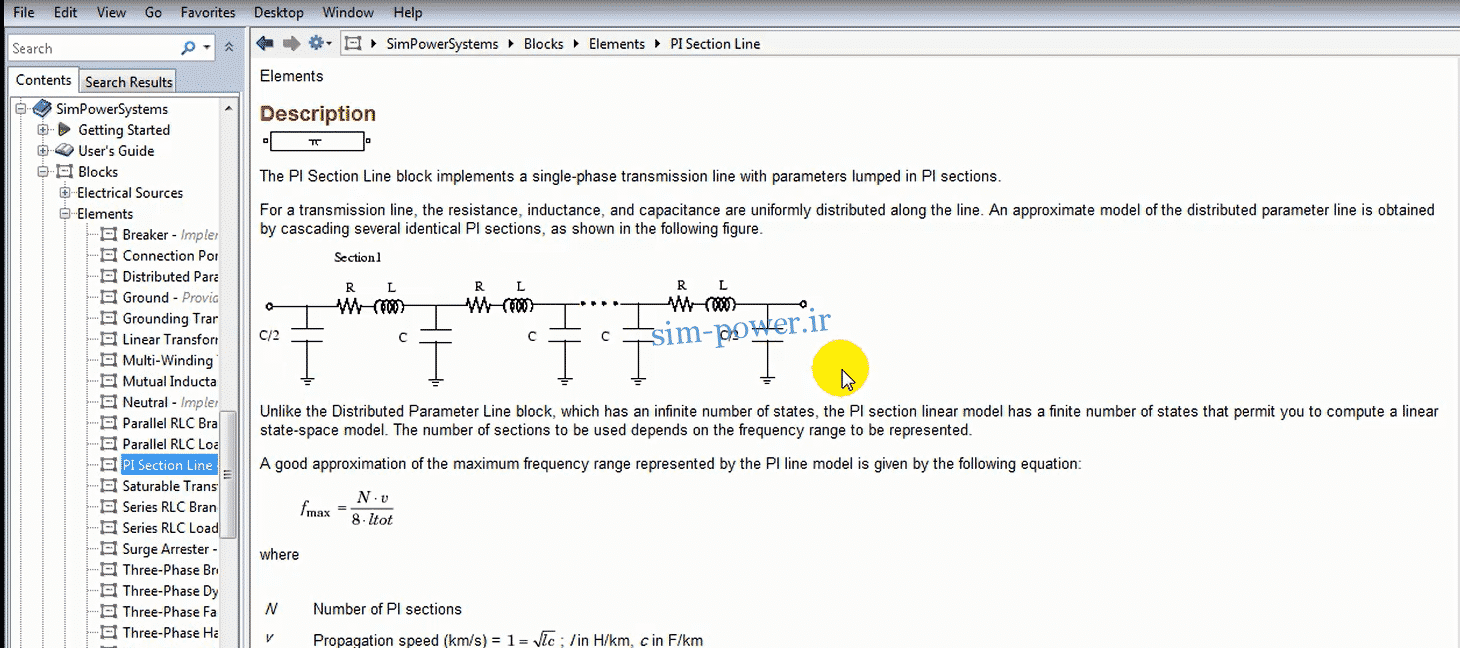Click the block icon beside Grounding Tran

coord(109,319)
